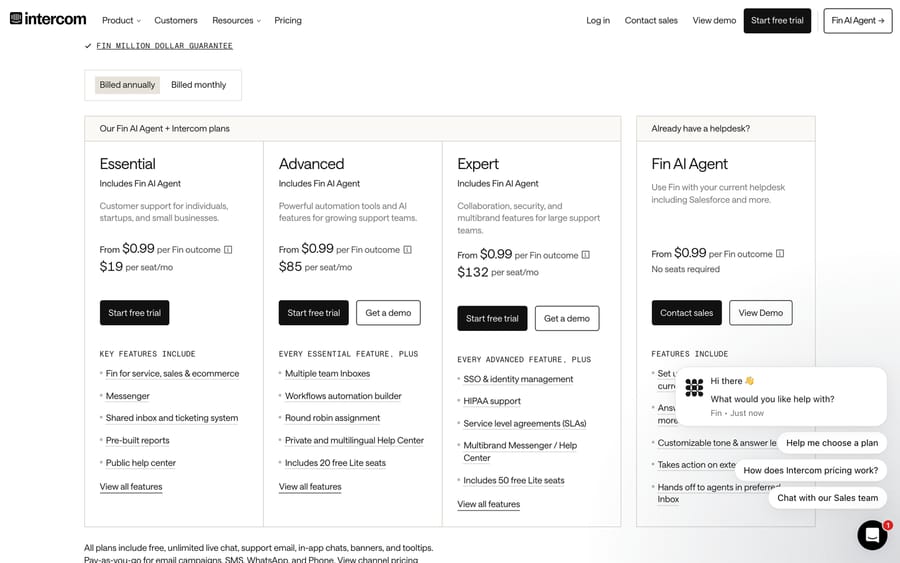Click 'Workflows automation builder' feature

[x=343, y=396]
